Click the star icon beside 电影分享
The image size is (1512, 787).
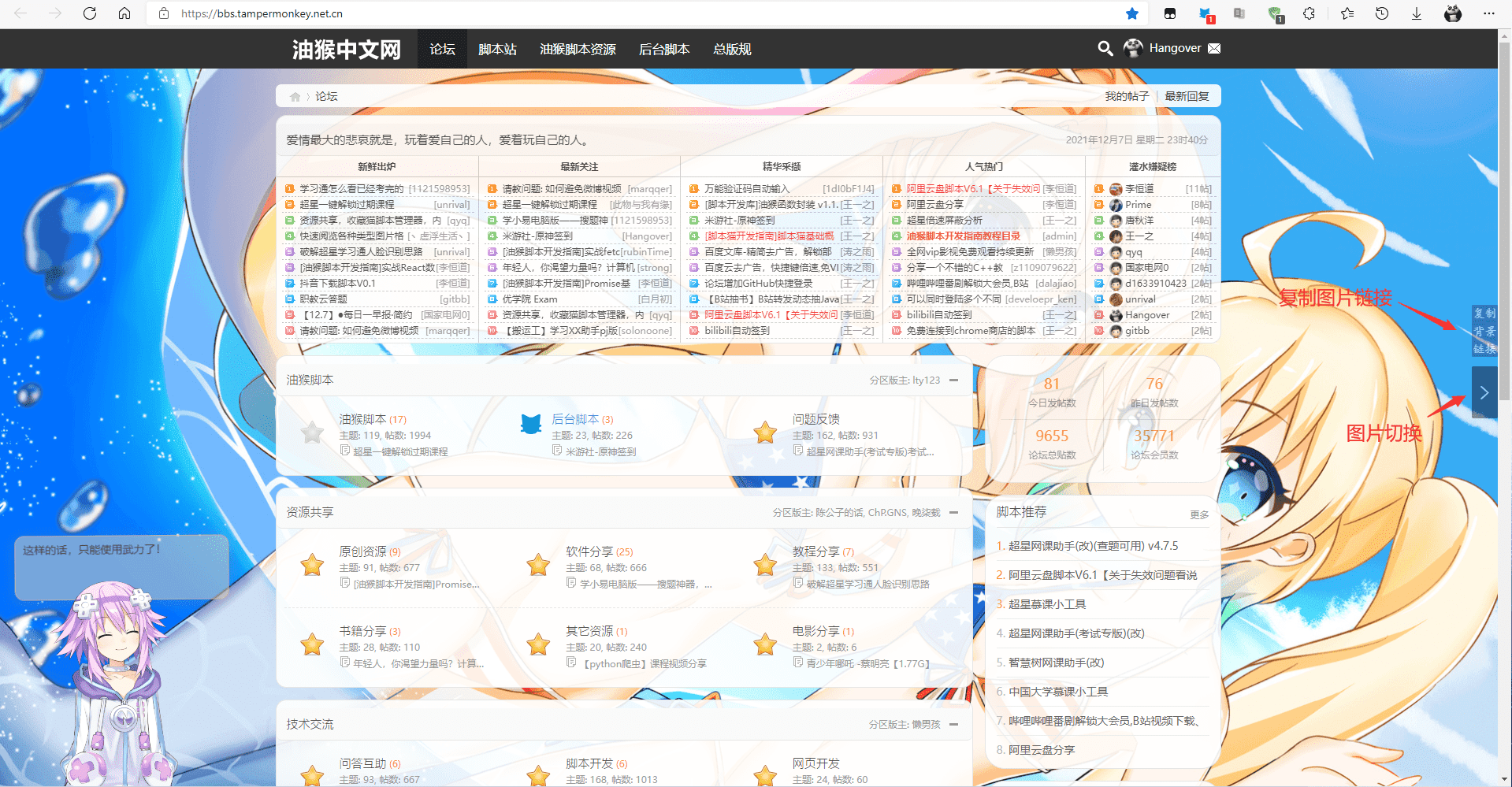(765, 644)
